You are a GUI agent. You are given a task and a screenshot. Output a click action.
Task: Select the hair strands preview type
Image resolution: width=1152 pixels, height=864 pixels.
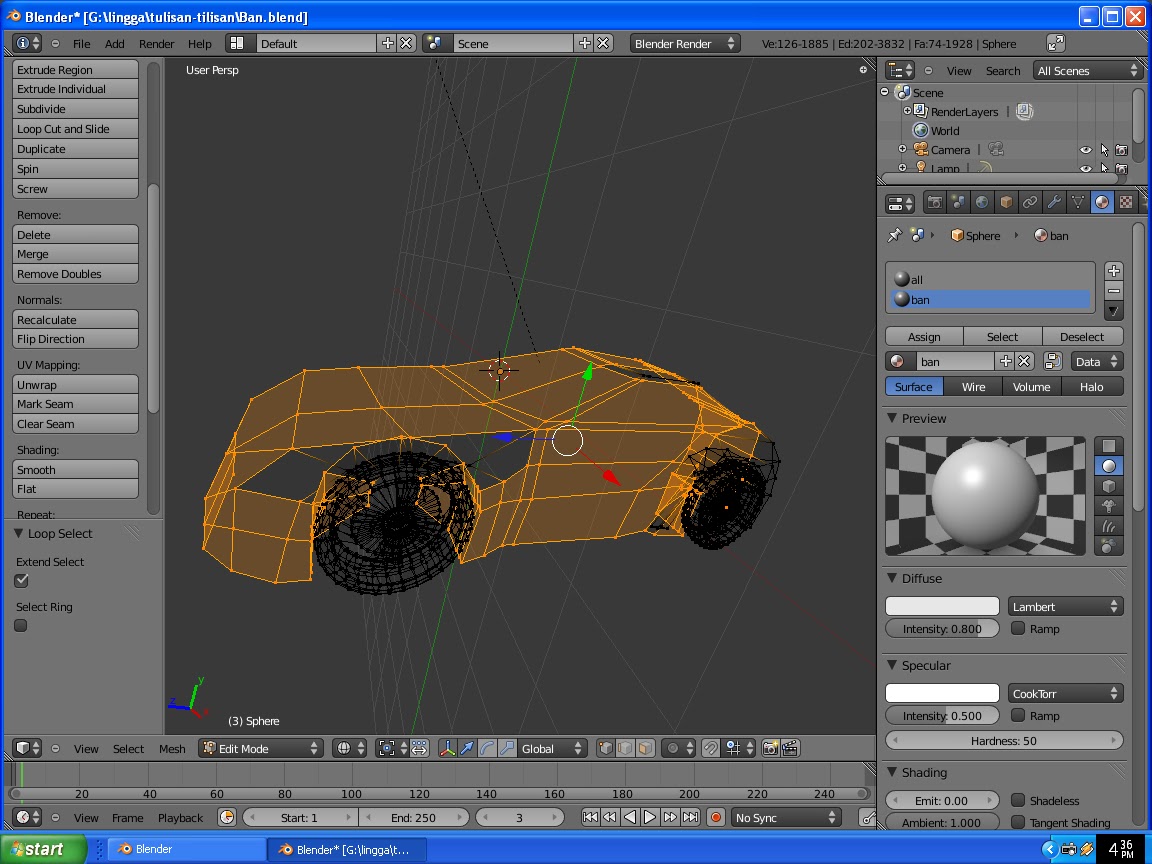(1109, 526)
